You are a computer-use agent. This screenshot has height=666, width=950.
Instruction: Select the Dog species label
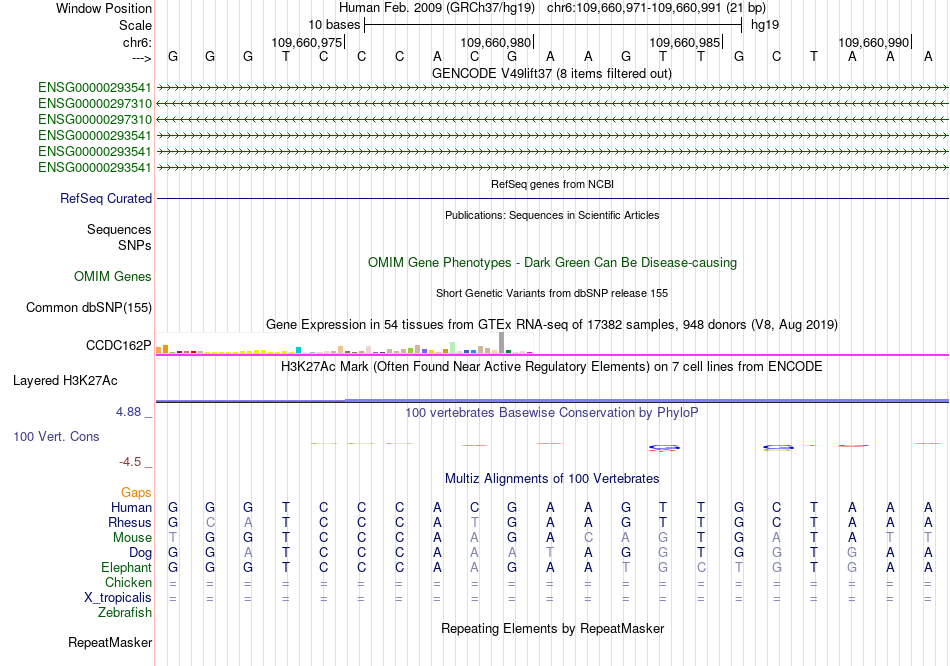[x=141, y=553]
